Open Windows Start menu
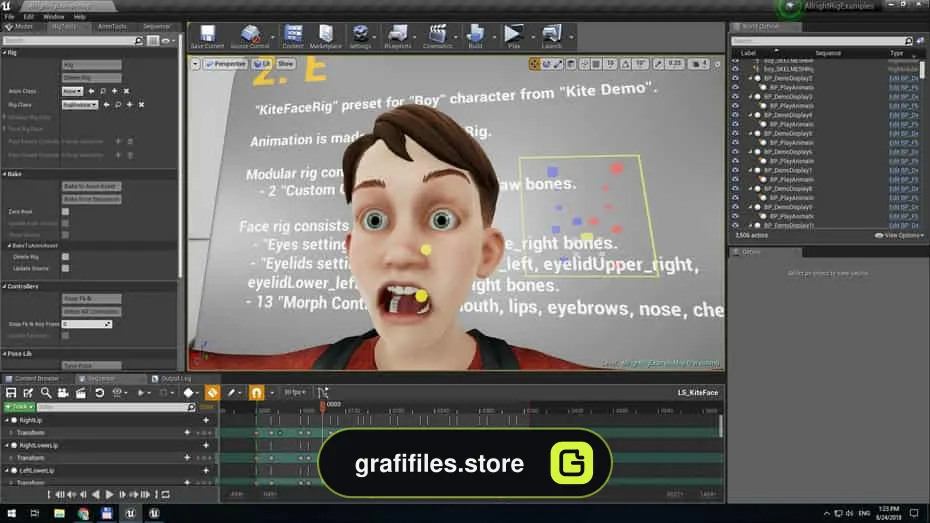 [x=11, y=514]
